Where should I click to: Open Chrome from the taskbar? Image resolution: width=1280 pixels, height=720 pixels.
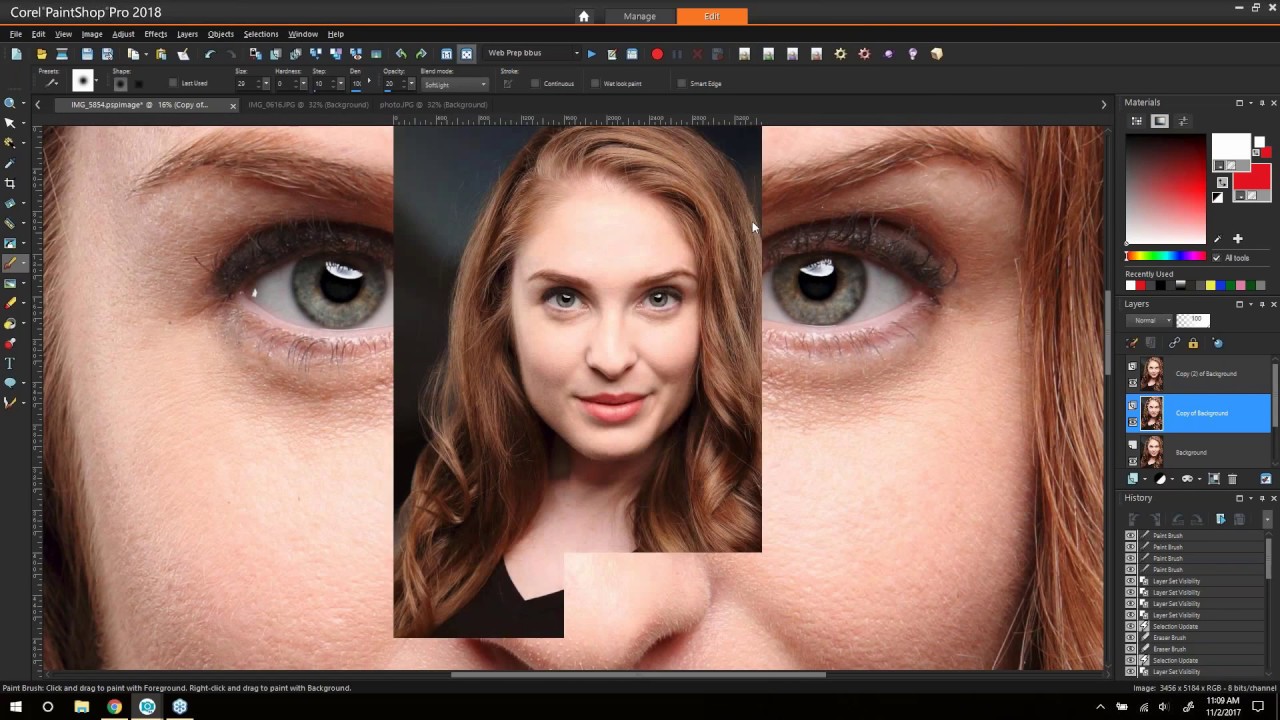pos(114,707)
